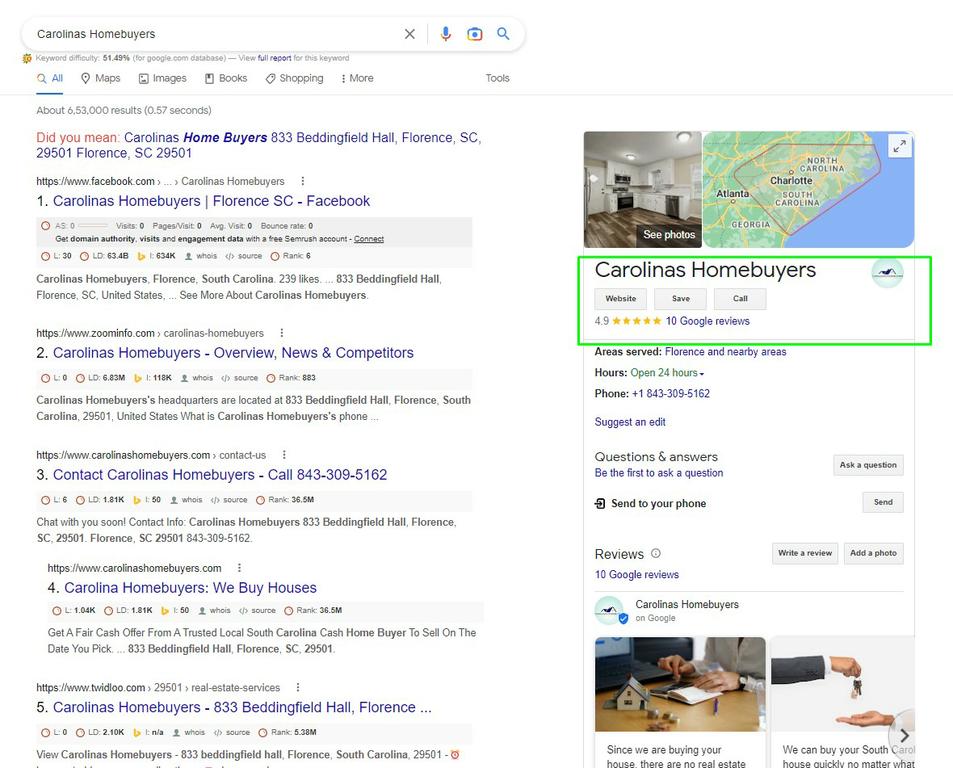Open the Reviews info circle icon
The image size is (953, 768).
(656, 554)
